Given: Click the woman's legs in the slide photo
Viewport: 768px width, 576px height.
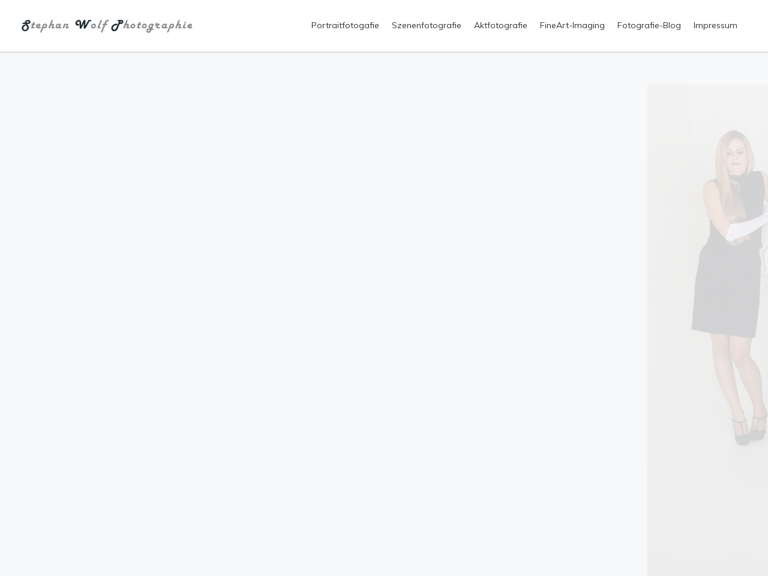Looking at the screenshot, I should [x=742, y=375].
